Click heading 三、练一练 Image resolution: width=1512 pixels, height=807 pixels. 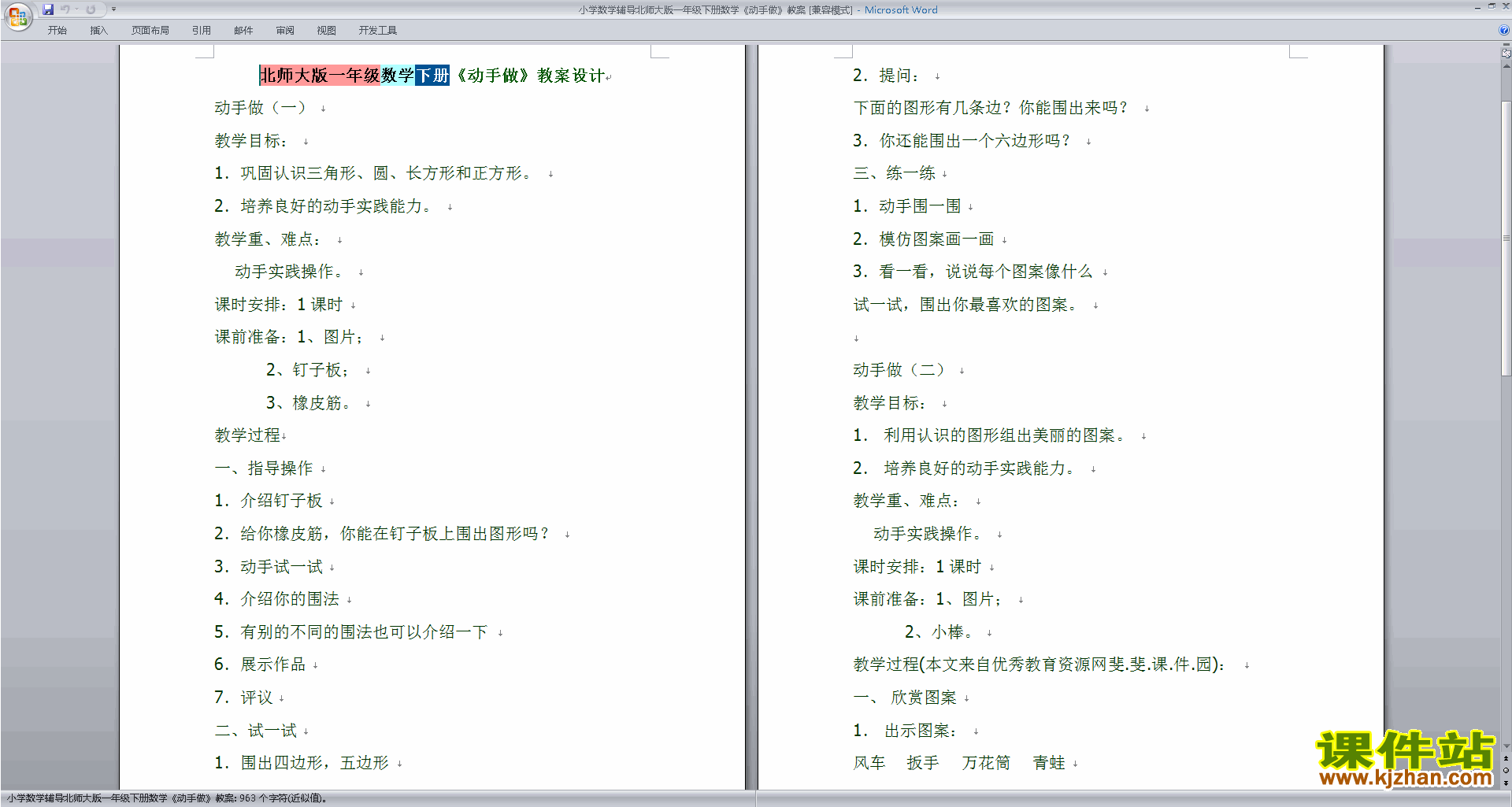[895, 173]
